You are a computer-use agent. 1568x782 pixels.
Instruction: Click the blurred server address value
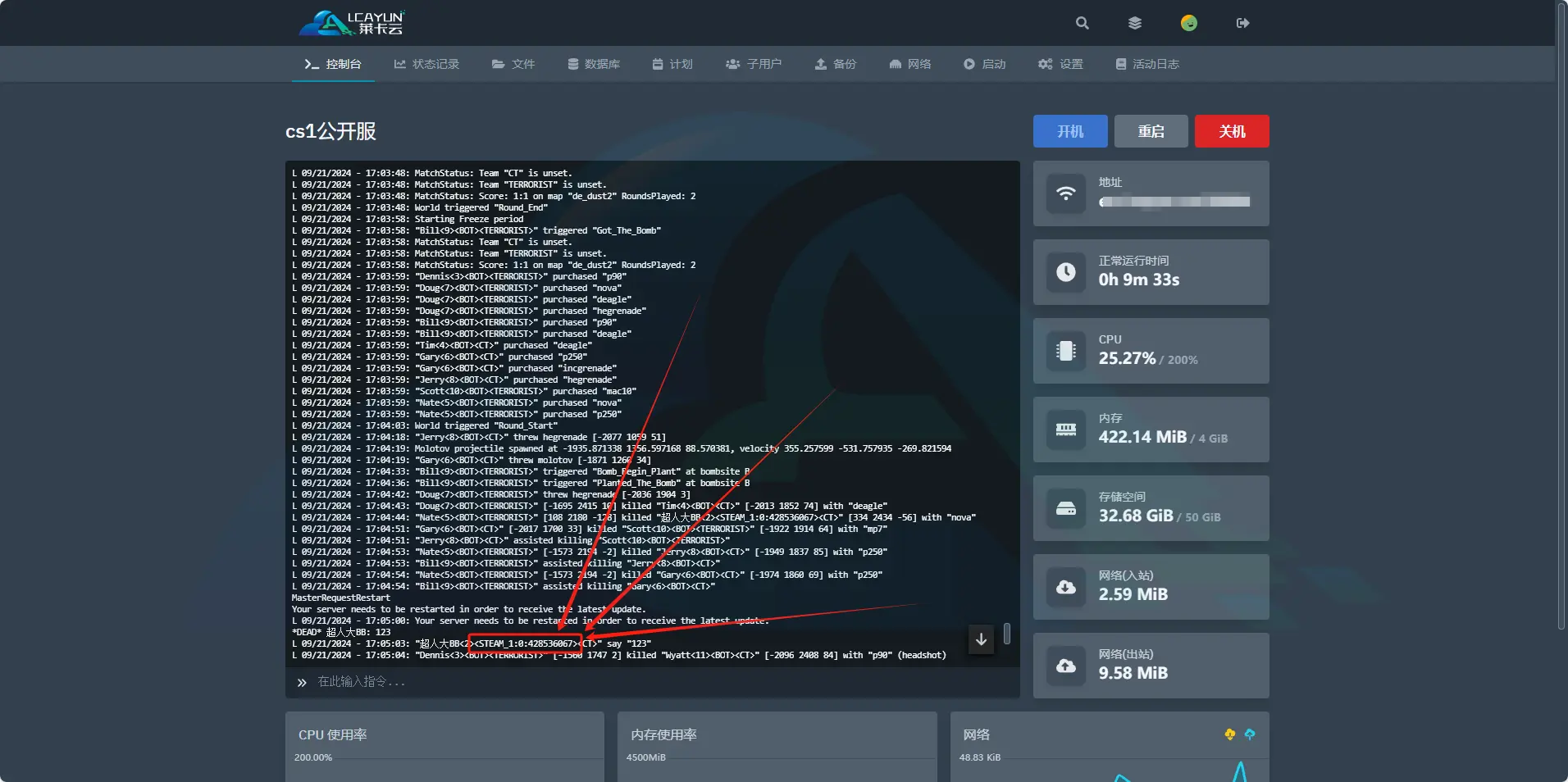[x=1174, y=201]
